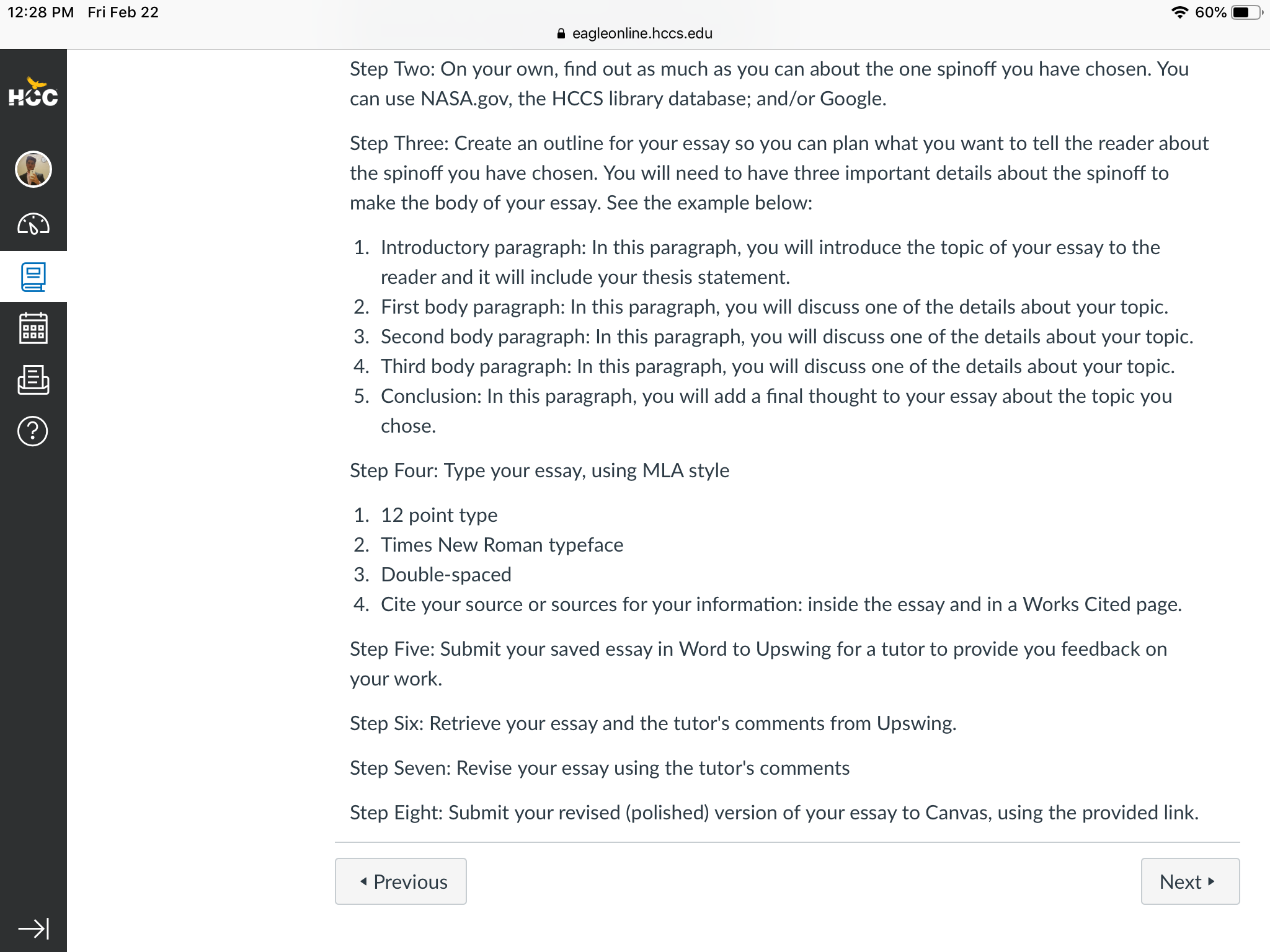
Task: Select the Courses book icon
Action: 33,276
